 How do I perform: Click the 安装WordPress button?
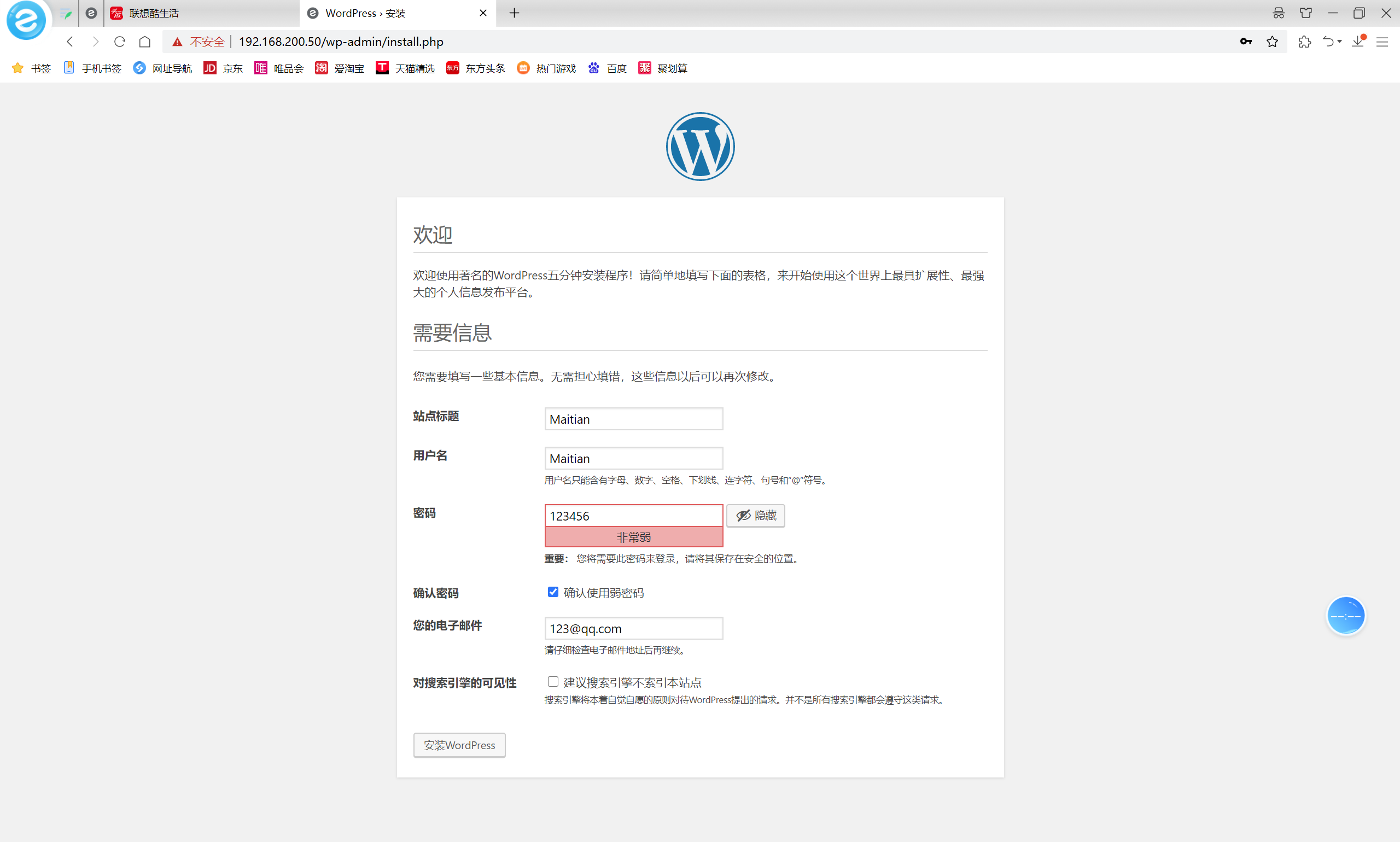pyautogui.click(x=459, y=745)
